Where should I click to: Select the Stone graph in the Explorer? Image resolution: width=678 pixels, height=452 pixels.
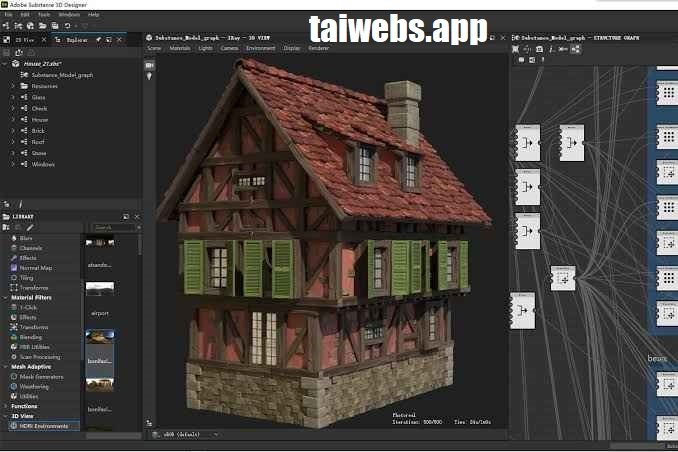[38, 153]
